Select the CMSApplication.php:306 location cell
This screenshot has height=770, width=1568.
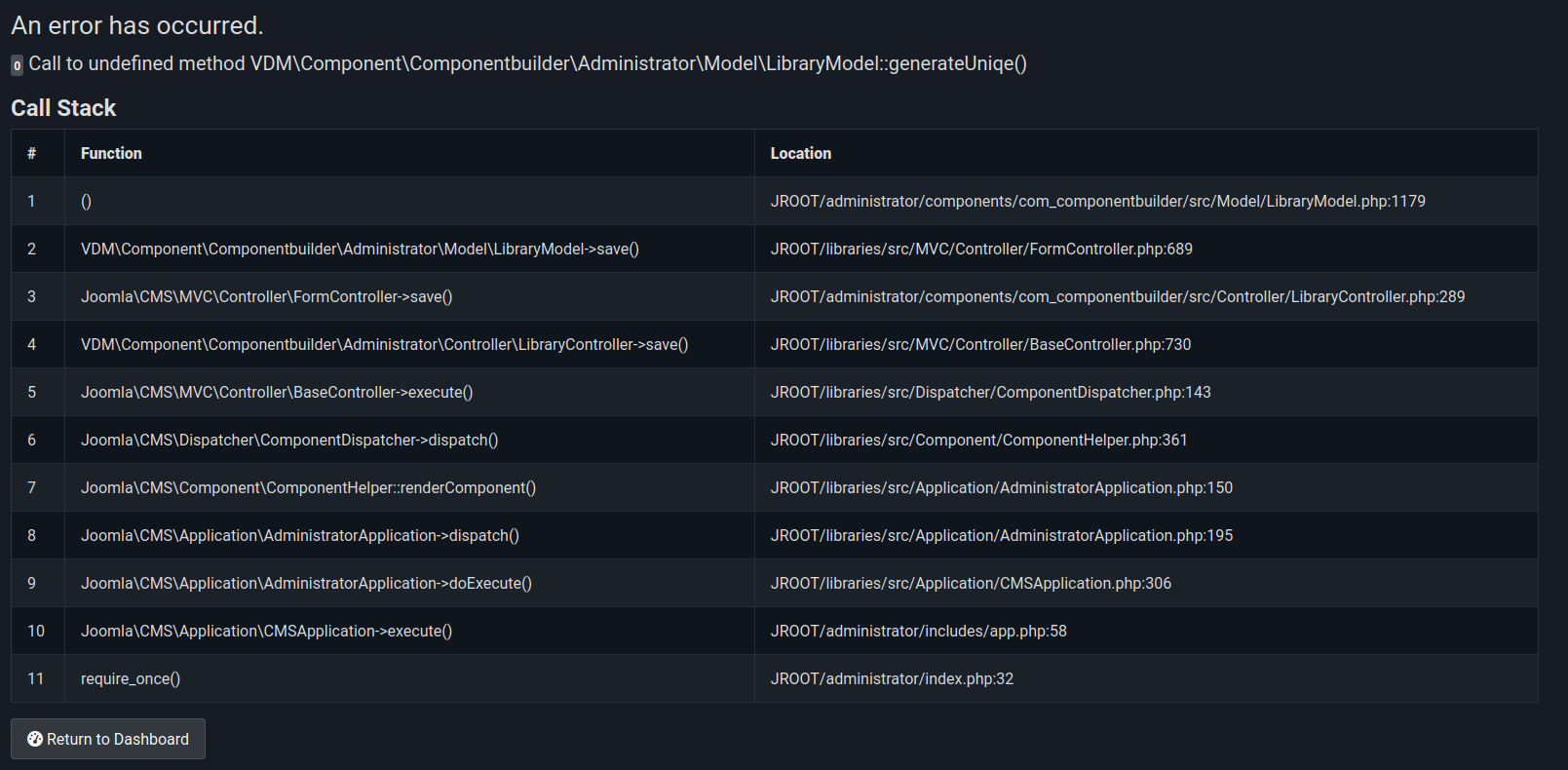pyautogui.click(x=1146, y=583)
